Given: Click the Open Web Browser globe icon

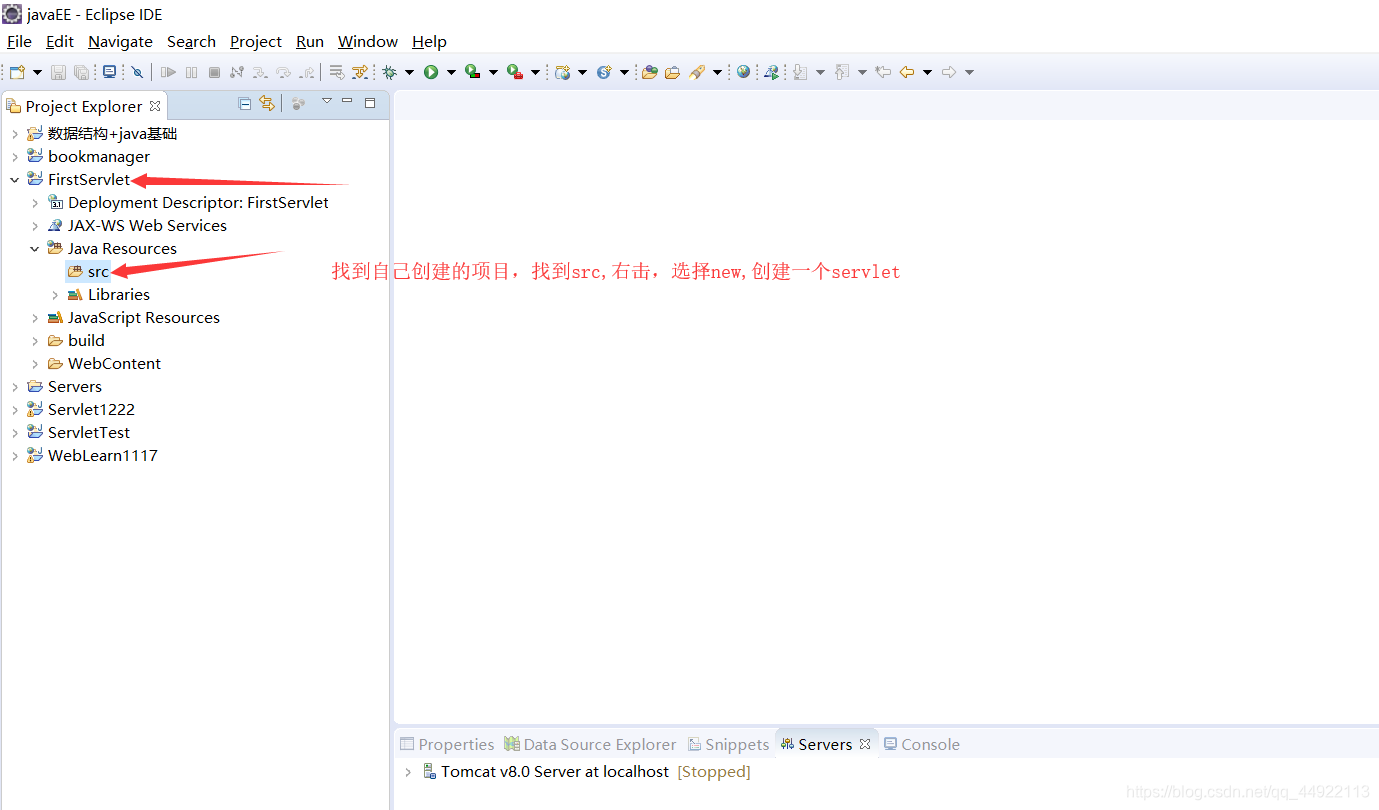Looking at the screenshot, I should (743, 72).
